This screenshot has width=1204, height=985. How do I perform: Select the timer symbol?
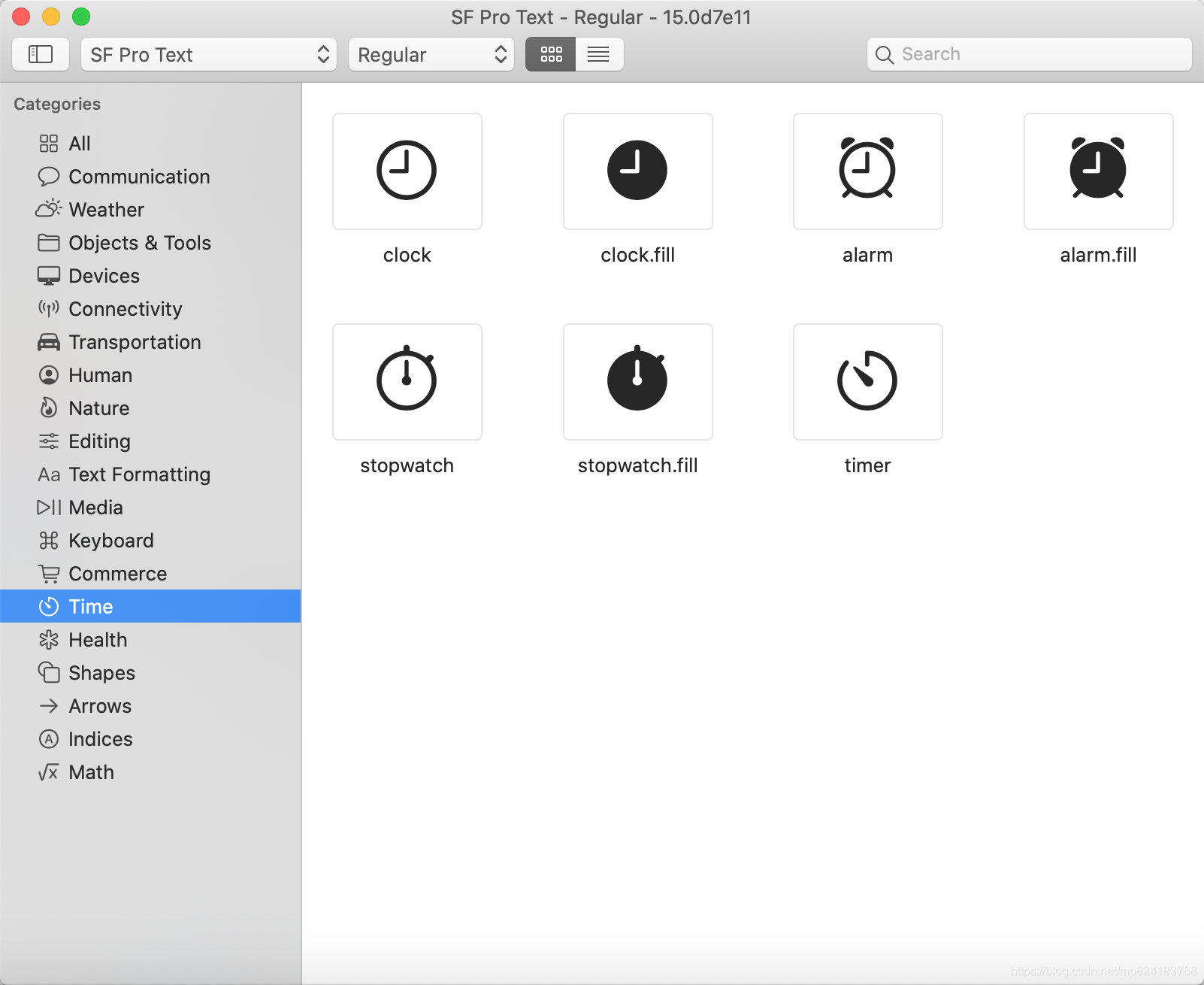click(867, 381)
